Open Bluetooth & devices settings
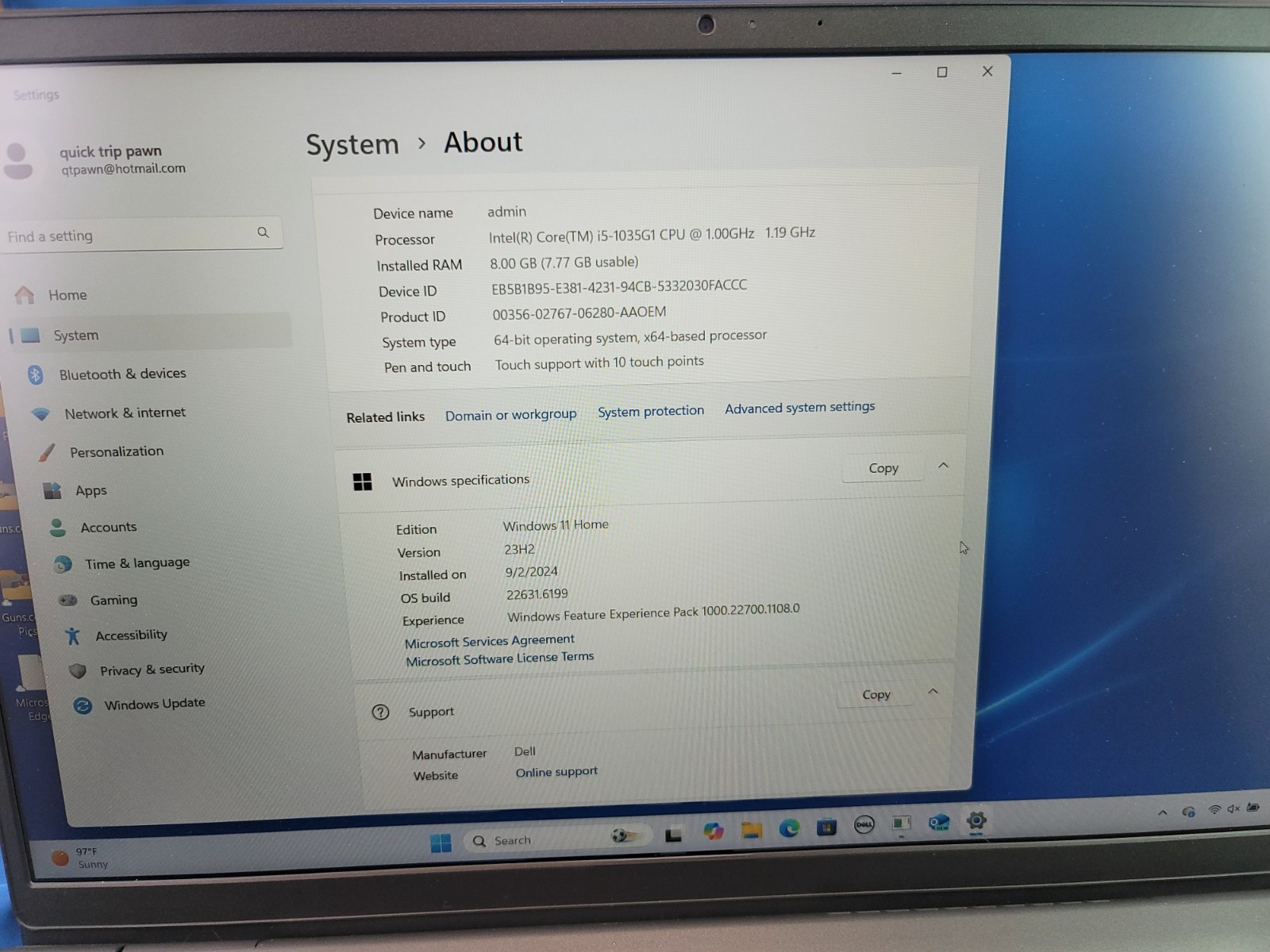The width and height of the screenshot is (1270, 952). point(122,374)
